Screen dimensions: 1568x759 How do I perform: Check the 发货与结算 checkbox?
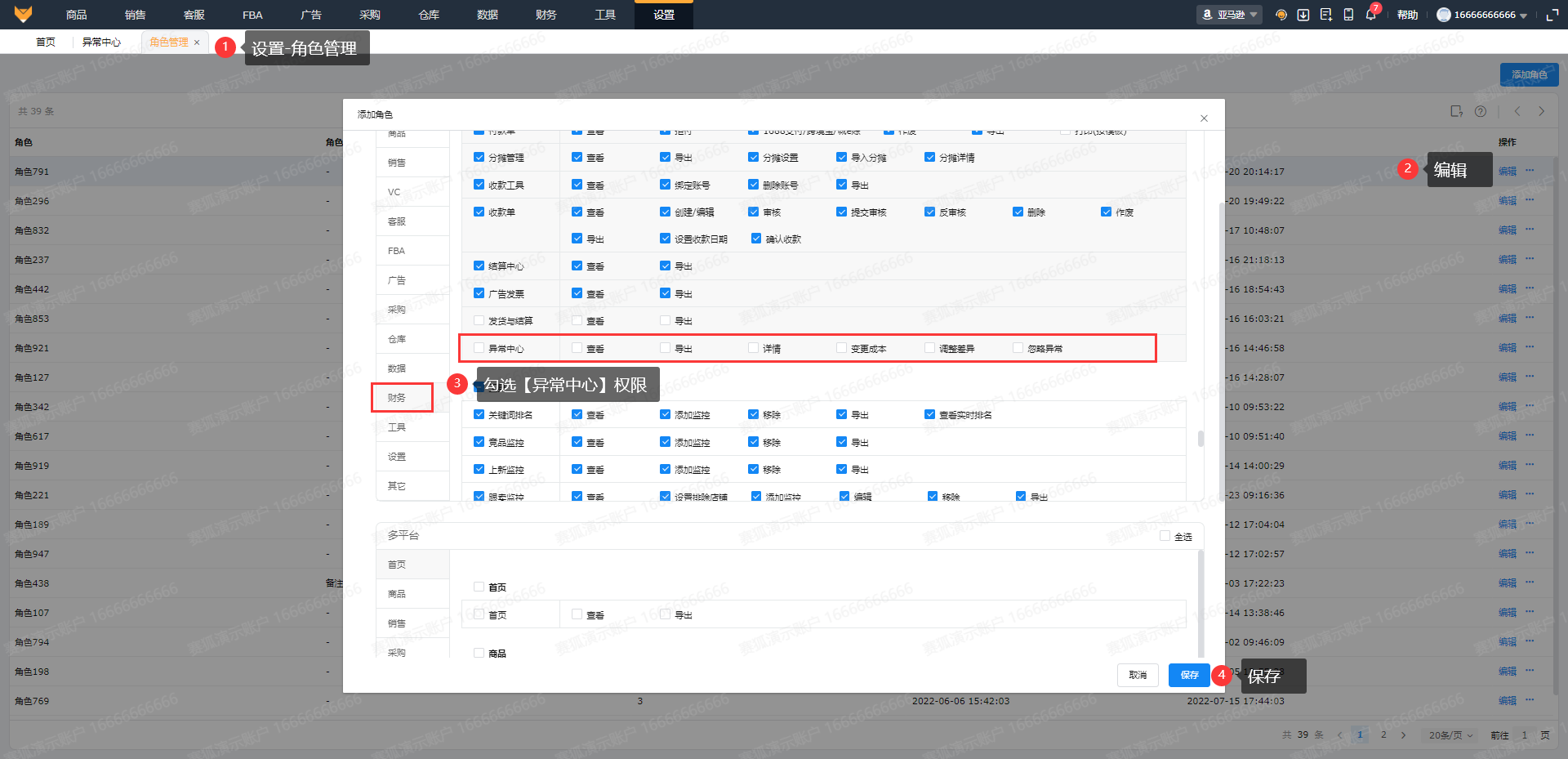(x=479, y=320)
